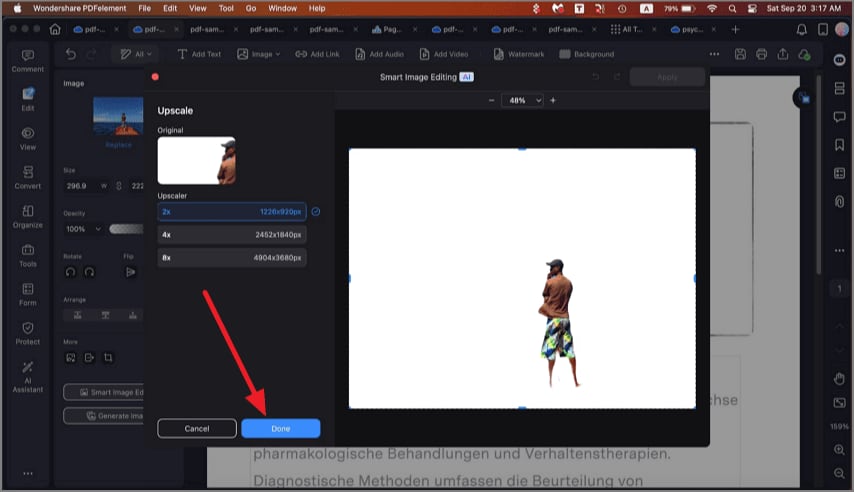The width and height of the screenshot is (854, 492).
Task: Click the Share icon in toolbar
Action: tap(783, 54)
